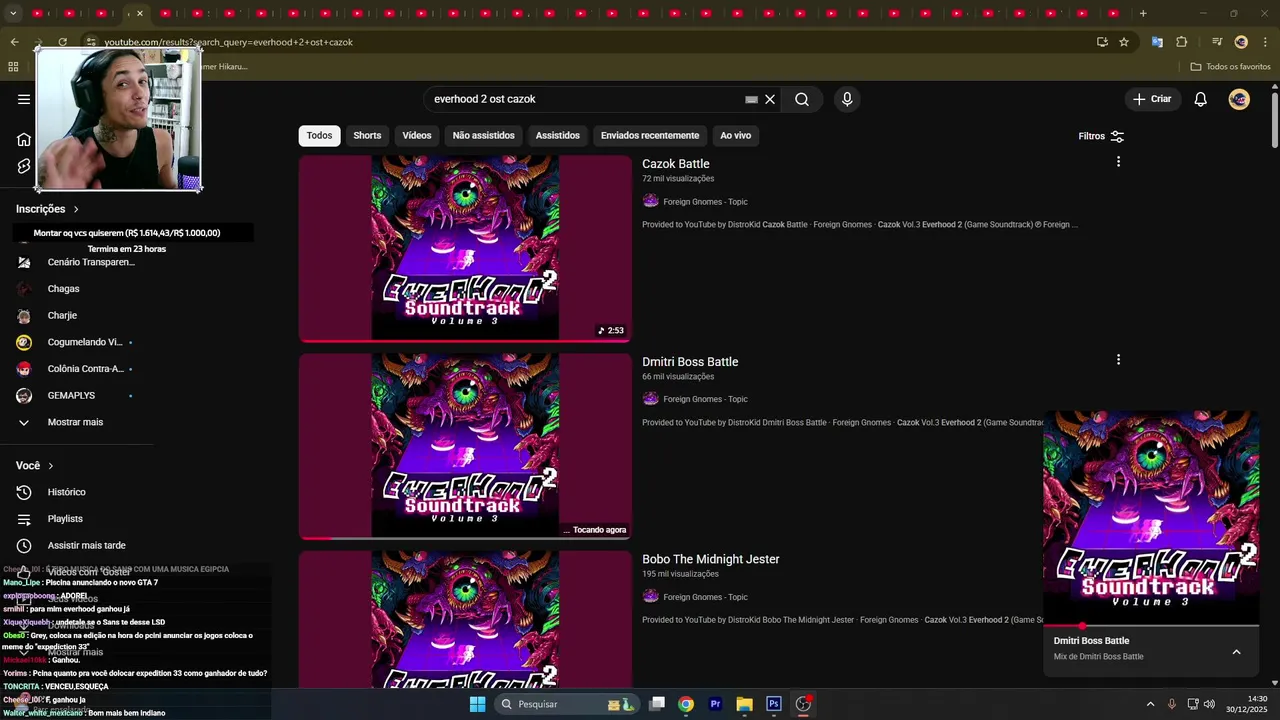
Task: Start voice search with microphone icon
Action: 847,99
